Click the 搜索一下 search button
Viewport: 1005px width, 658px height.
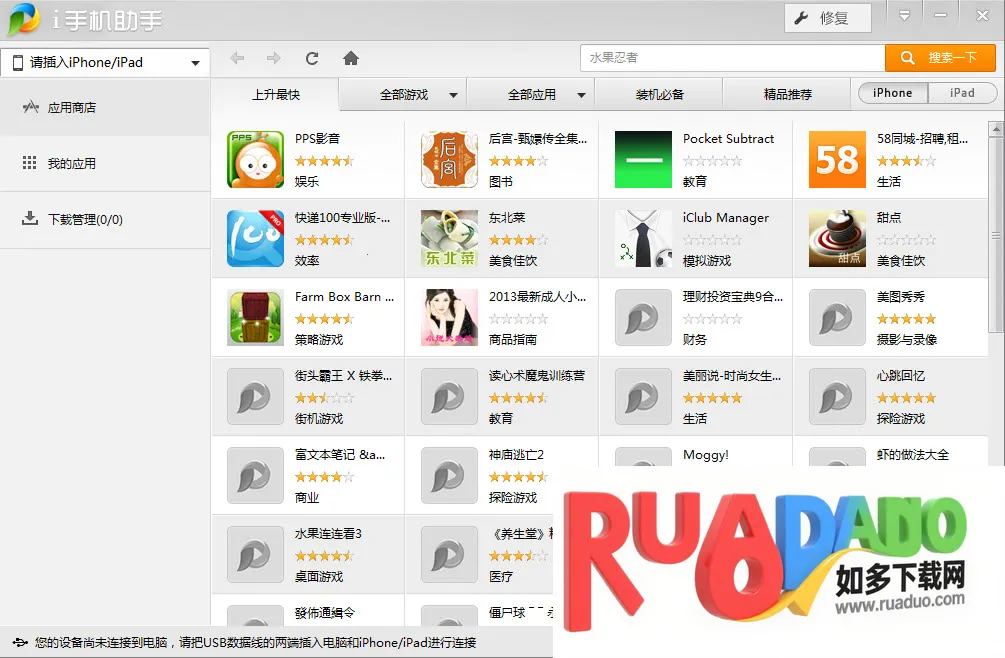[x=940, y=58]
